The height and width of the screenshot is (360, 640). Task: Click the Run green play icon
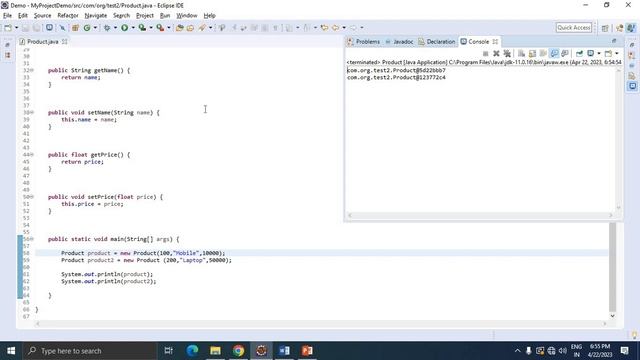pos(124,28)
